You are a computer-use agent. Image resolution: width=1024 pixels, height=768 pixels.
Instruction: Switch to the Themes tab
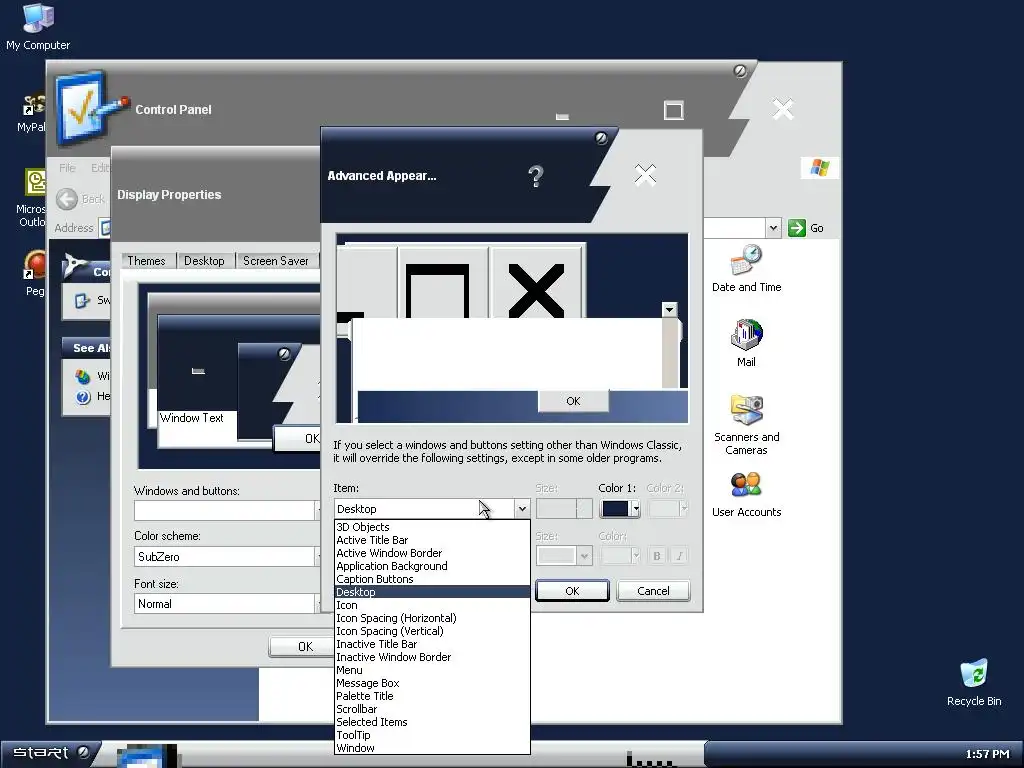[146, 261]
